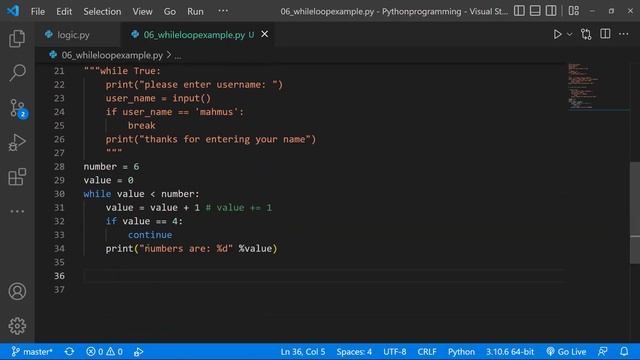
Task: Open the Go menu
Action: point(170,11)
